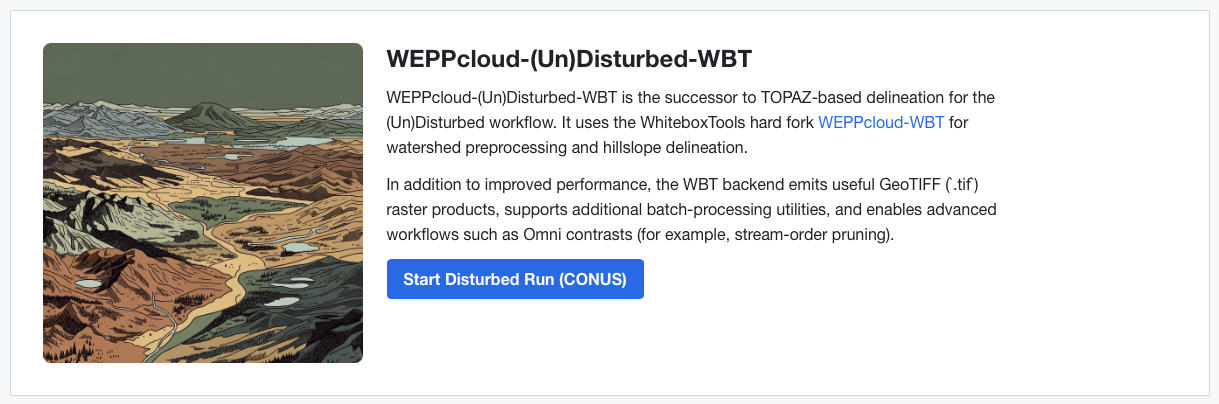Image resolution: width=1219 pixels, height=404 pixels.
Task: Click the WEPPcloud-(Un)Disturbed-WBT heading
Action: click(x=569, y=59)
